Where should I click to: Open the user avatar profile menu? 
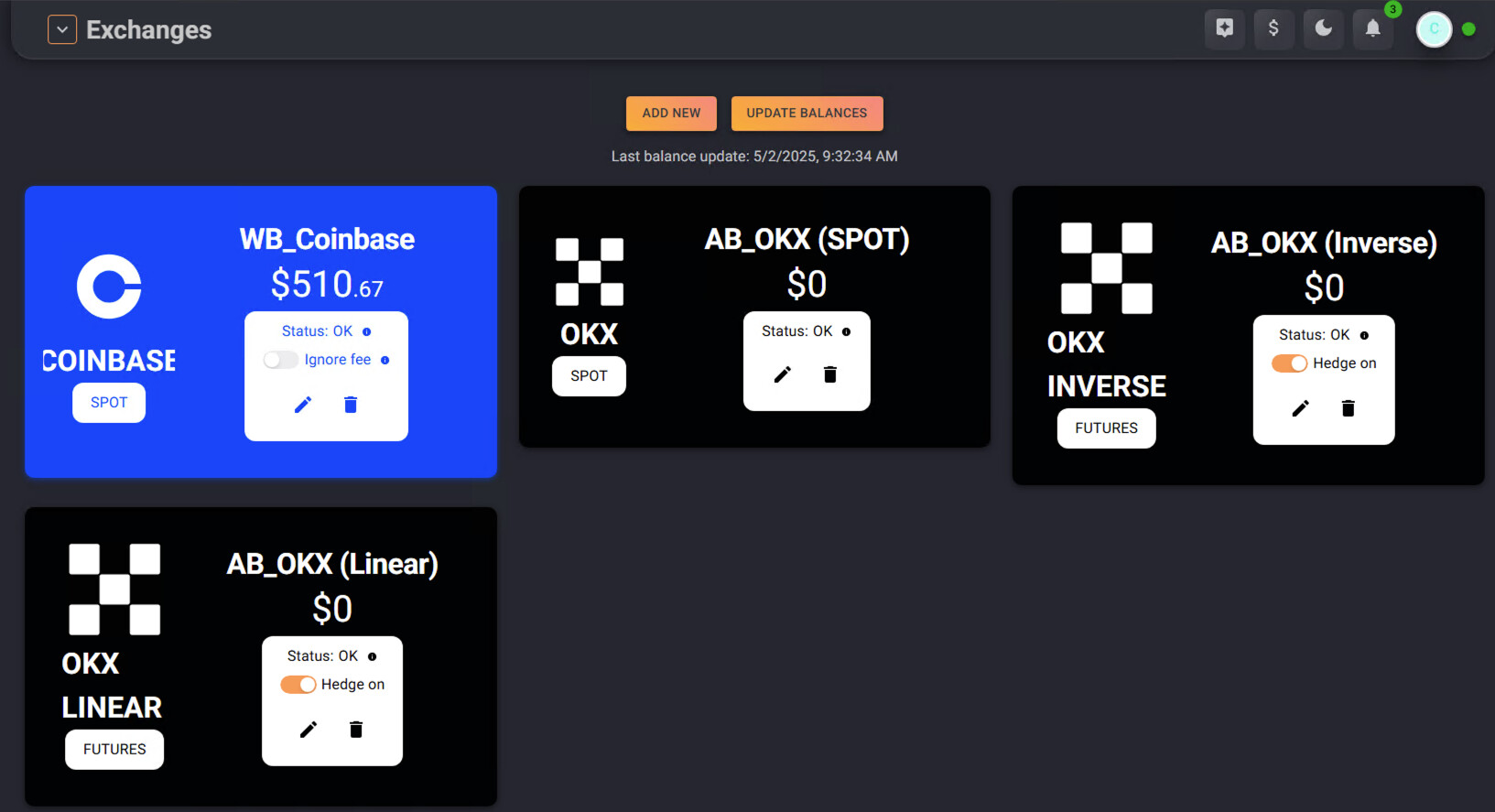[x=1434, y=29]
